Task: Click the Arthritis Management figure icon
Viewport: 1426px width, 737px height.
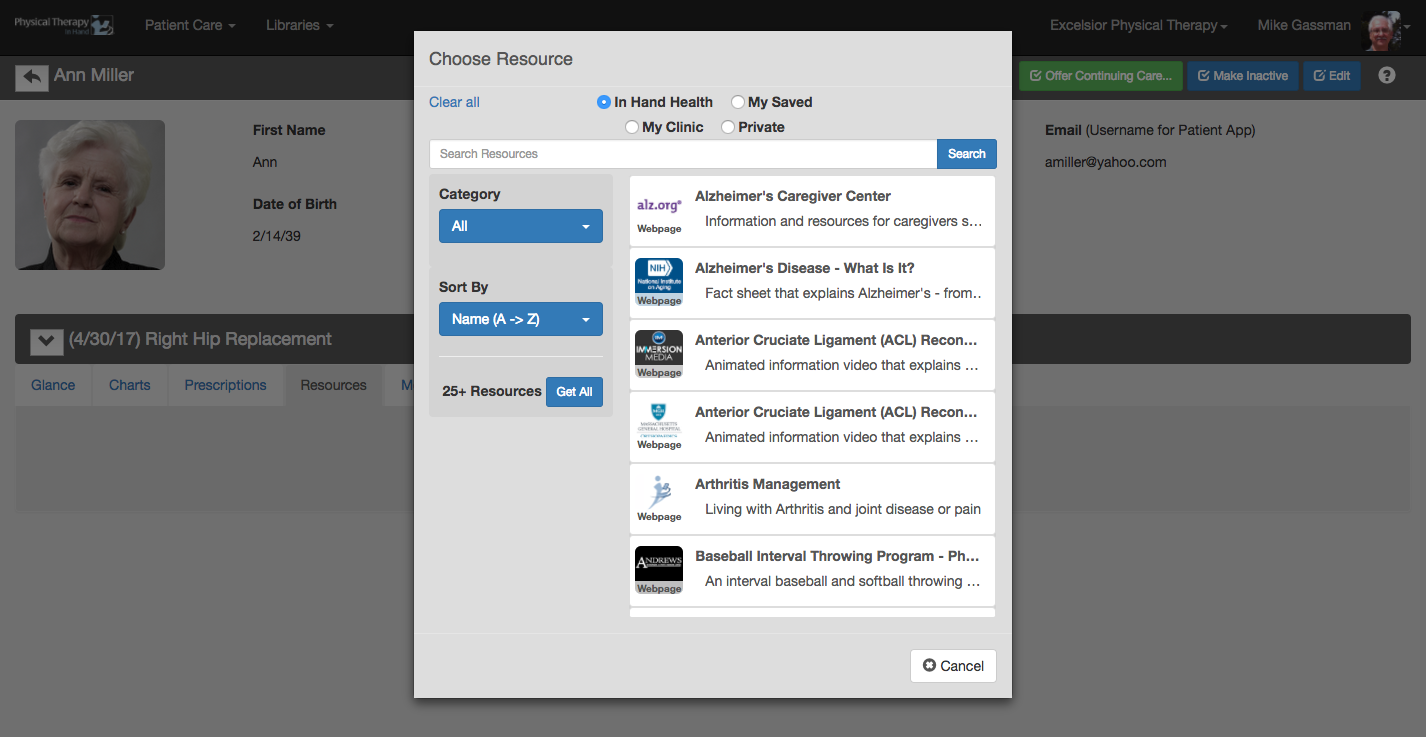Action: (x=659, y=493)
